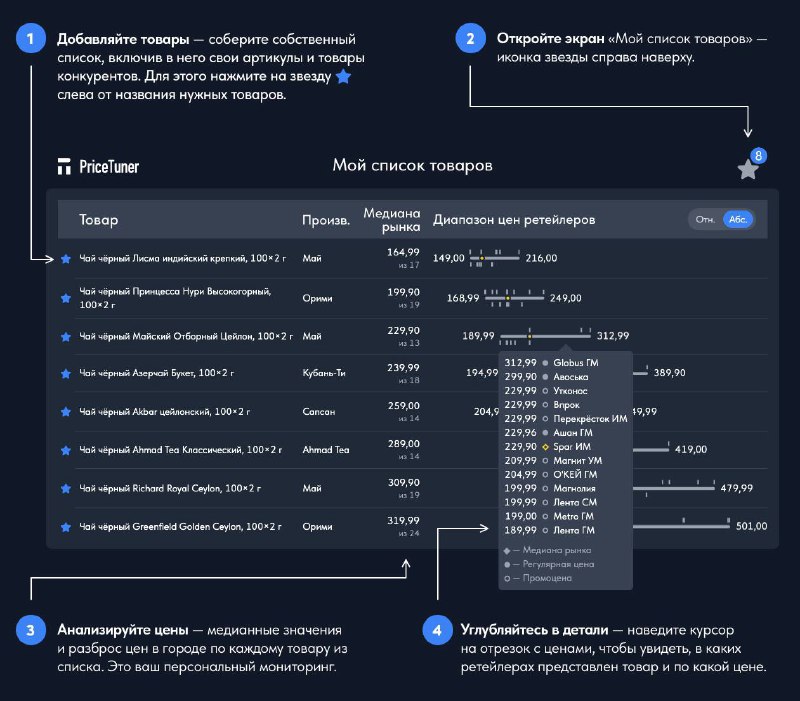Click manufacturer Кубань-Ти in Азерчай row
800x701 pixels.
coord(324,373)
